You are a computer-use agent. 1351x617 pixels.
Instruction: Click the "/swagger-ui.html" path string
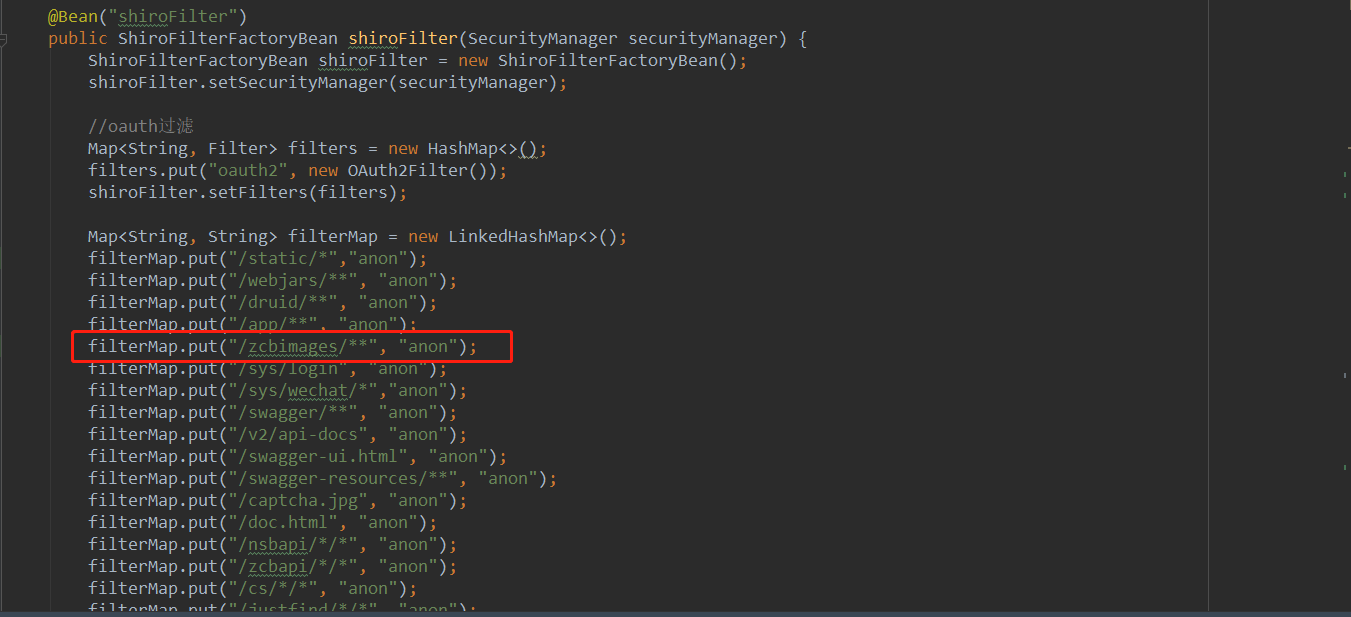coord(318,457)
